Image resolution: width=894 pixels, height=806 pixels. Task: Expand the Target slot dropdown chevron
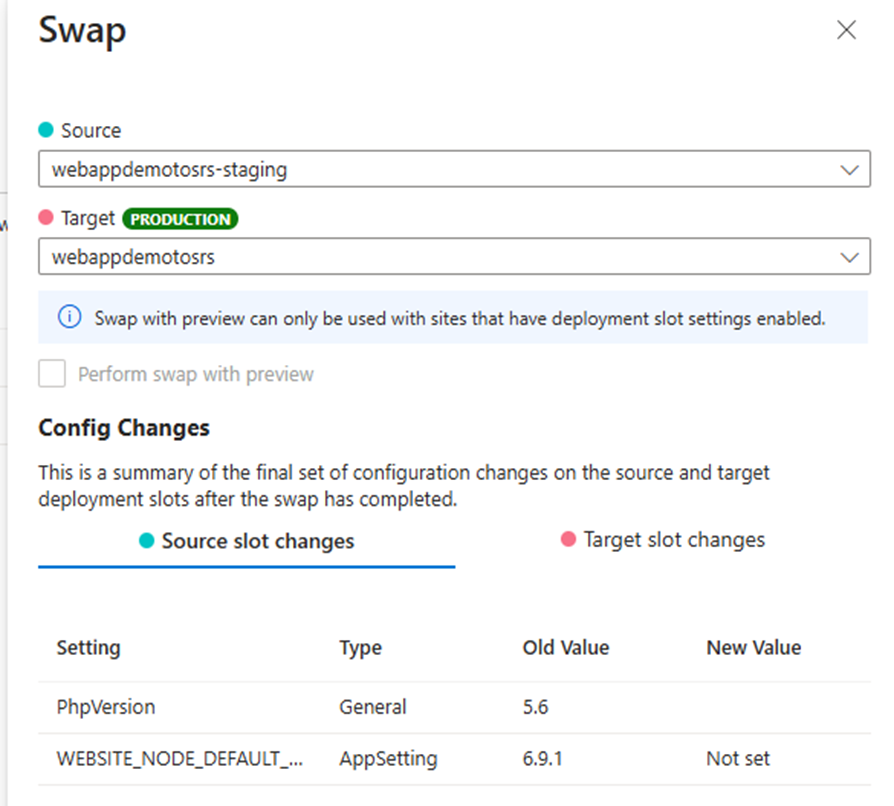[849, 258]
